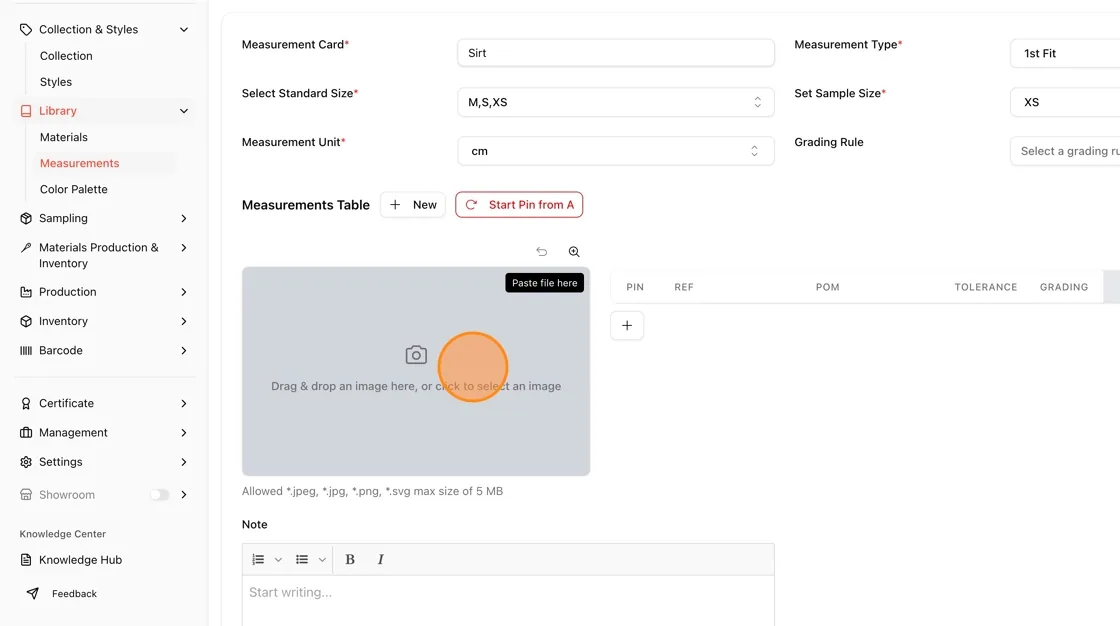
Task: Expand the Certificate section chevron
Action: click(184, 403)
